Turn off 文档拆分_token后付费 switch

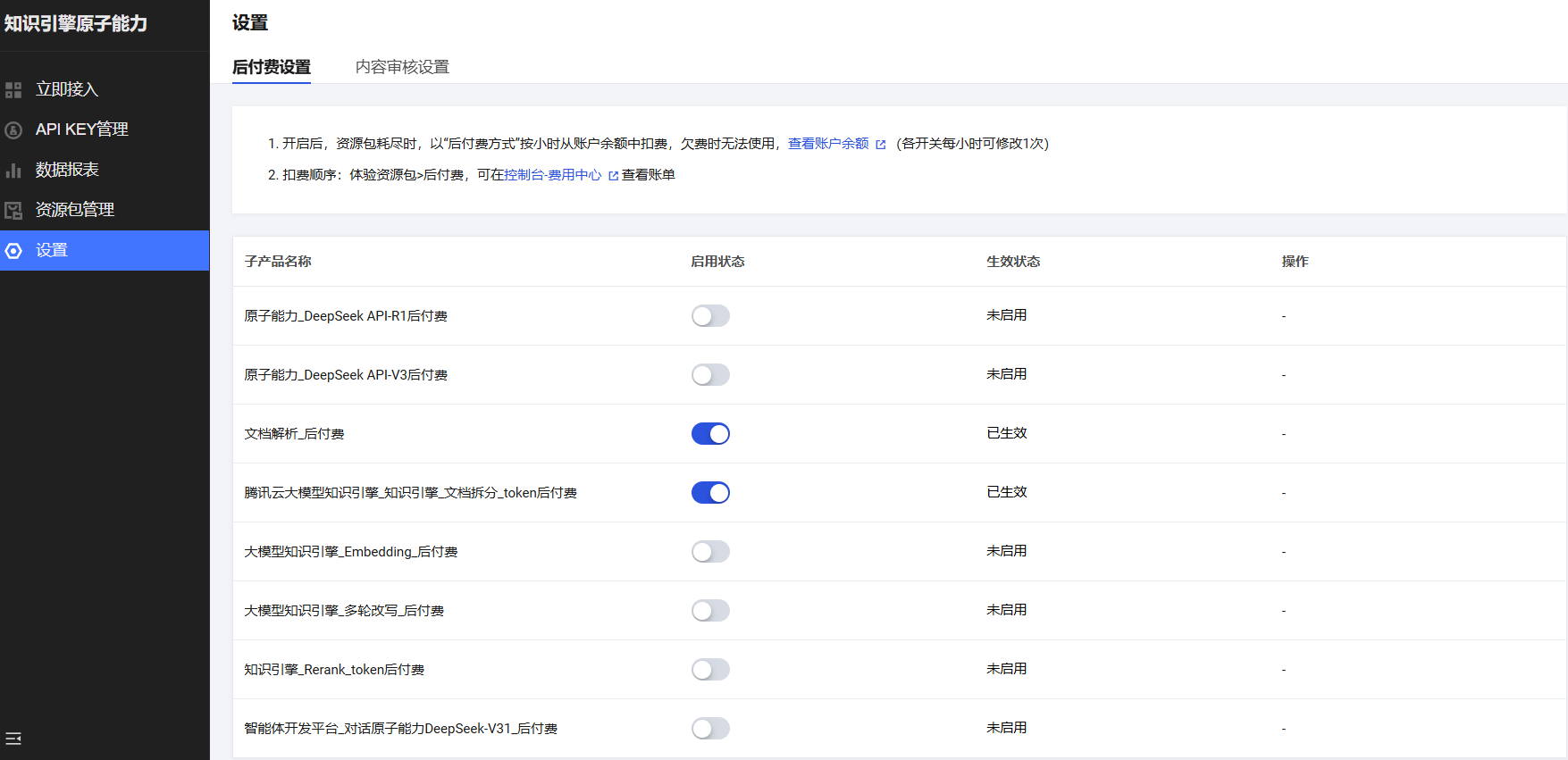point(710,493)
